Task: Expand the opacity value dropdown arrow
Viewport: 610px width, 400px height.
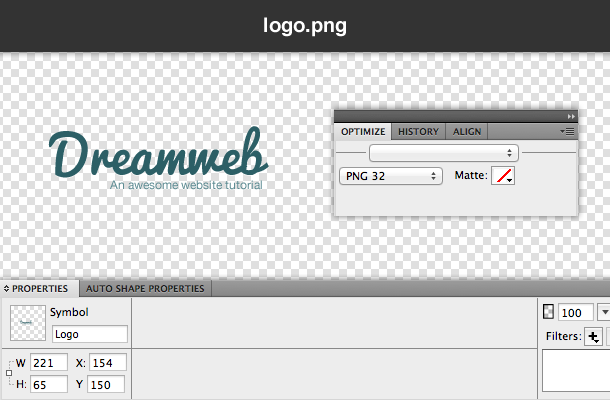Action: click(x=603, y=313)
